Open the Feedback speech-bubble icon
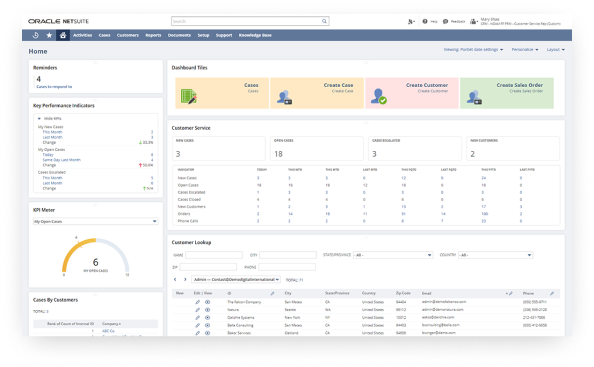This screenshot has height=367, width=594. (446, 22)
